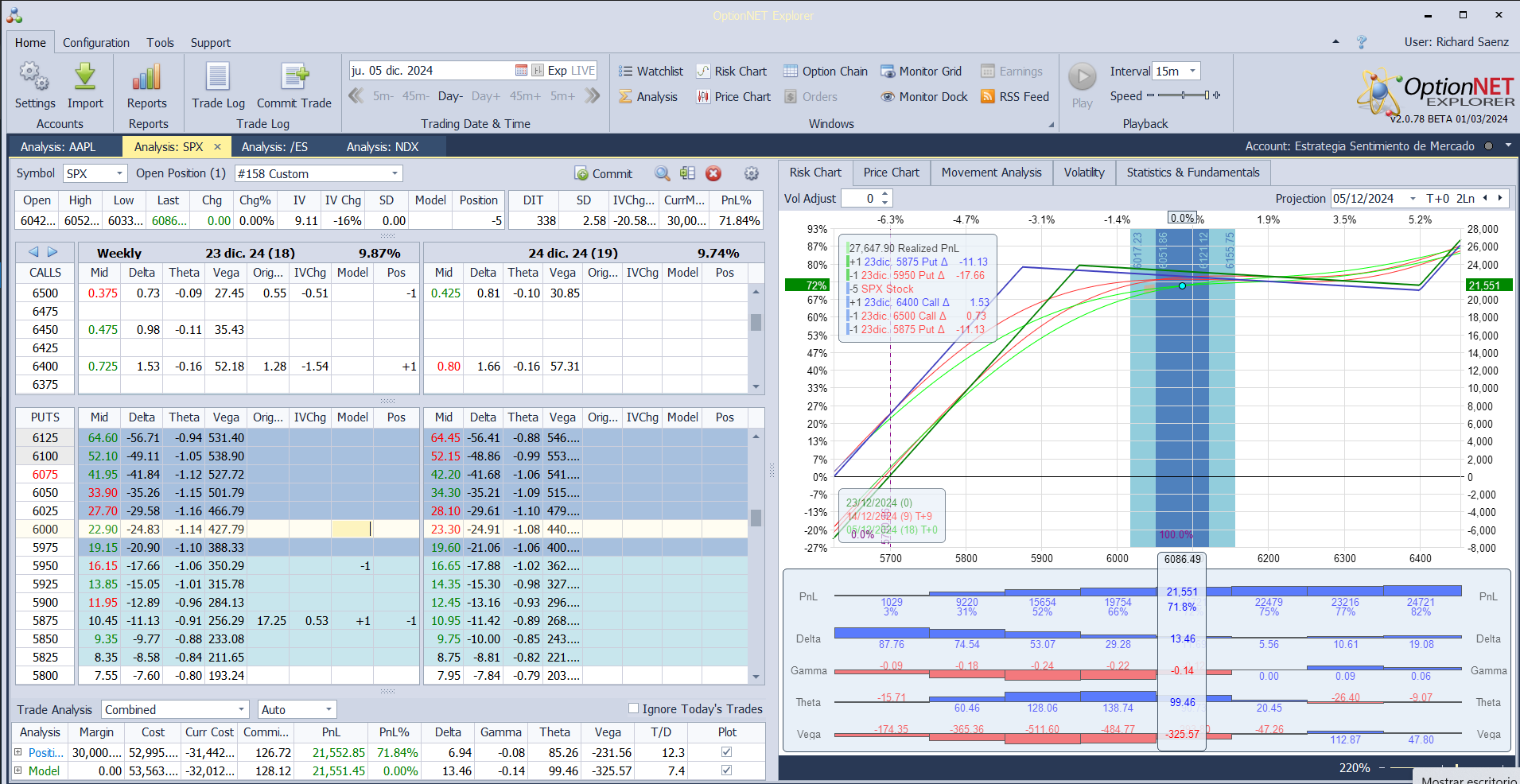
Task: Open the Tools ribbon tab
Action: coord(160,42)
